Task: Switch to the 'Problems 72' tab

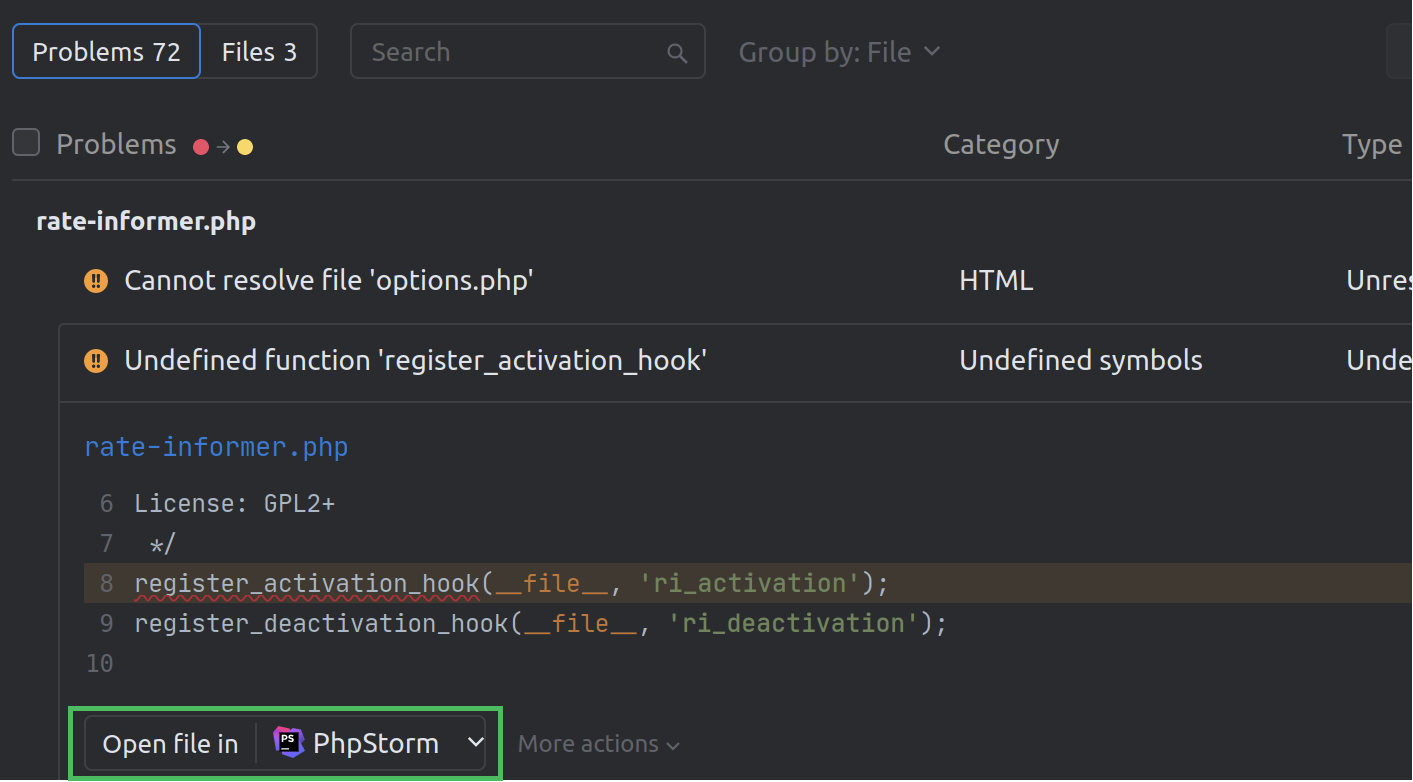Action: point(105,51)
